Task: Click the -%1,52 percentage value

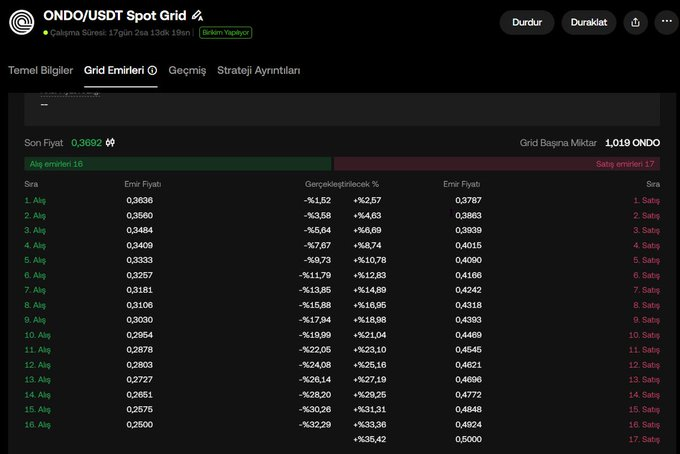Action: tap(317, 200)
